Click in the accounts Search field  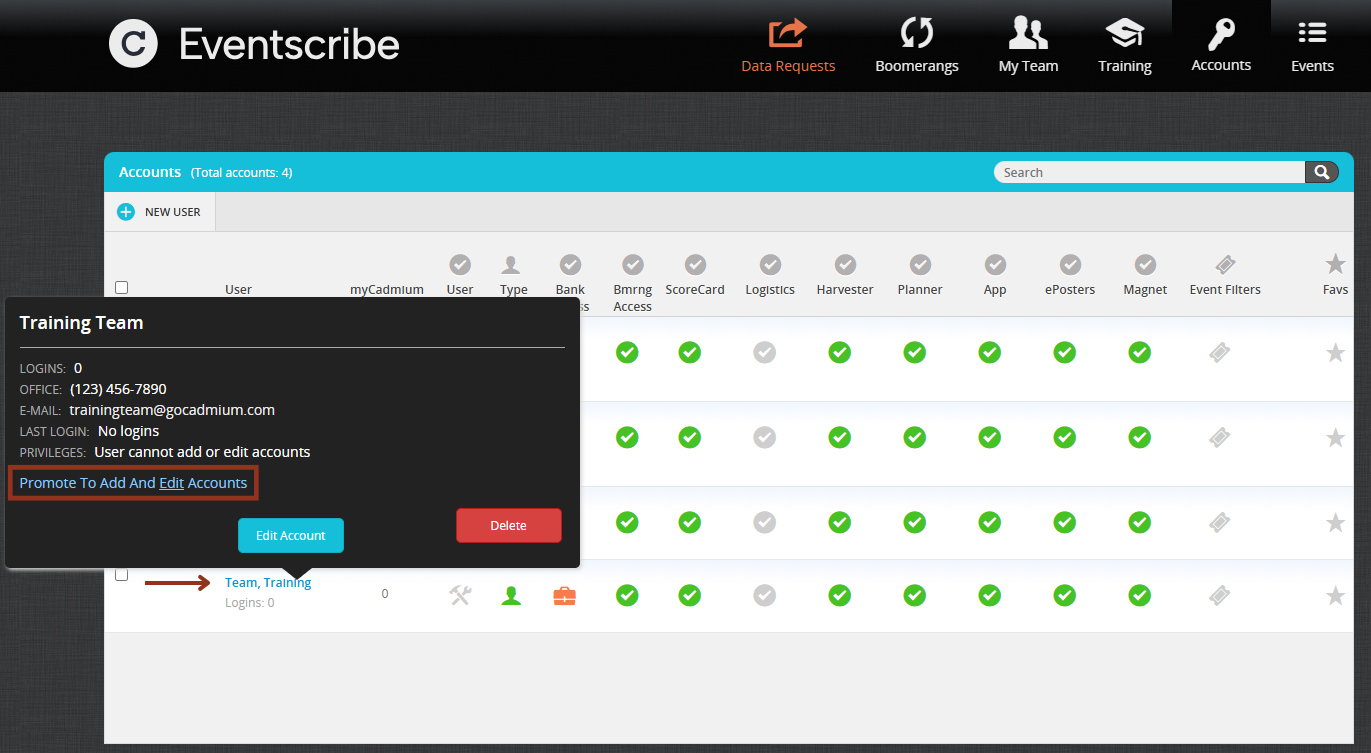point(1150,172)
